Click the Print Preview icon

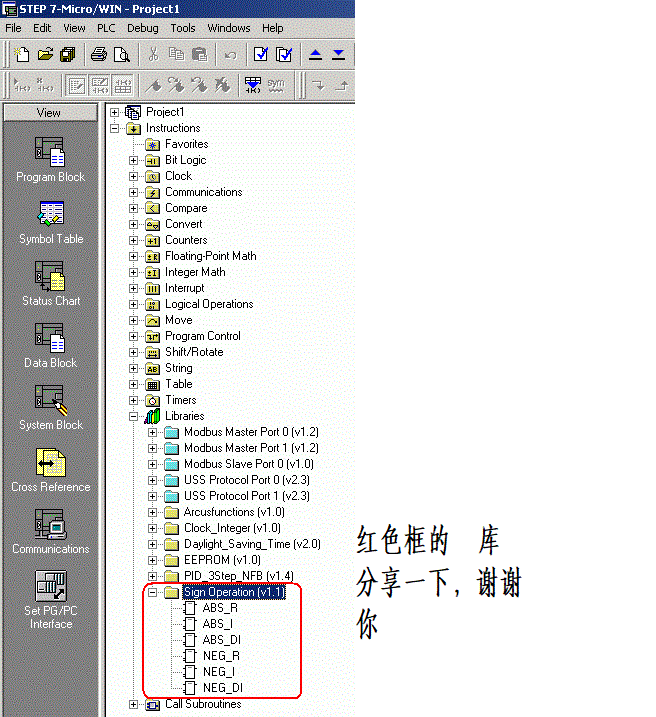(122, 54)
